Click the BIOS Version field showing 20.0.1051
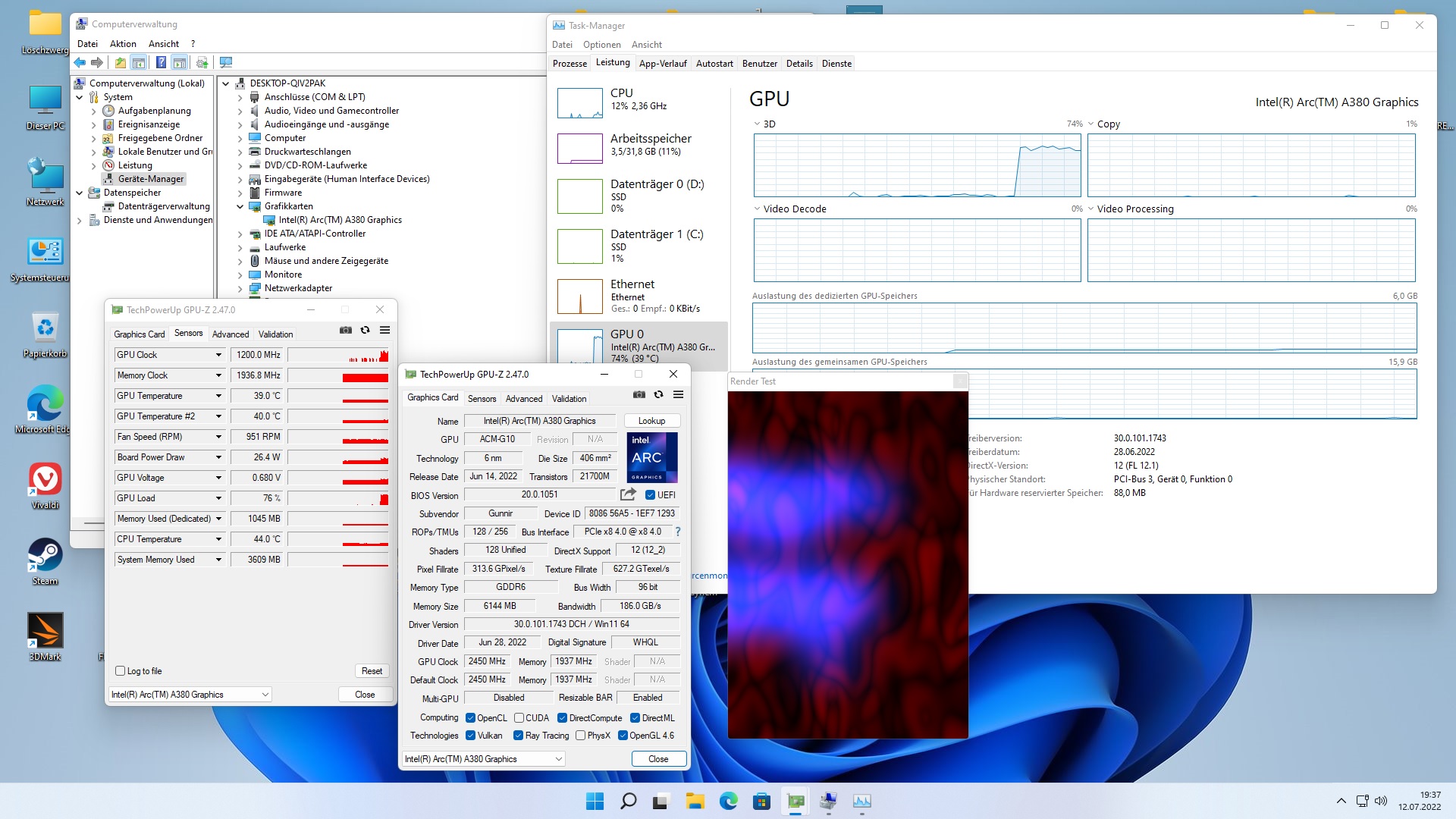Viewport: 1456px width, 819px height. coord(539,494)
